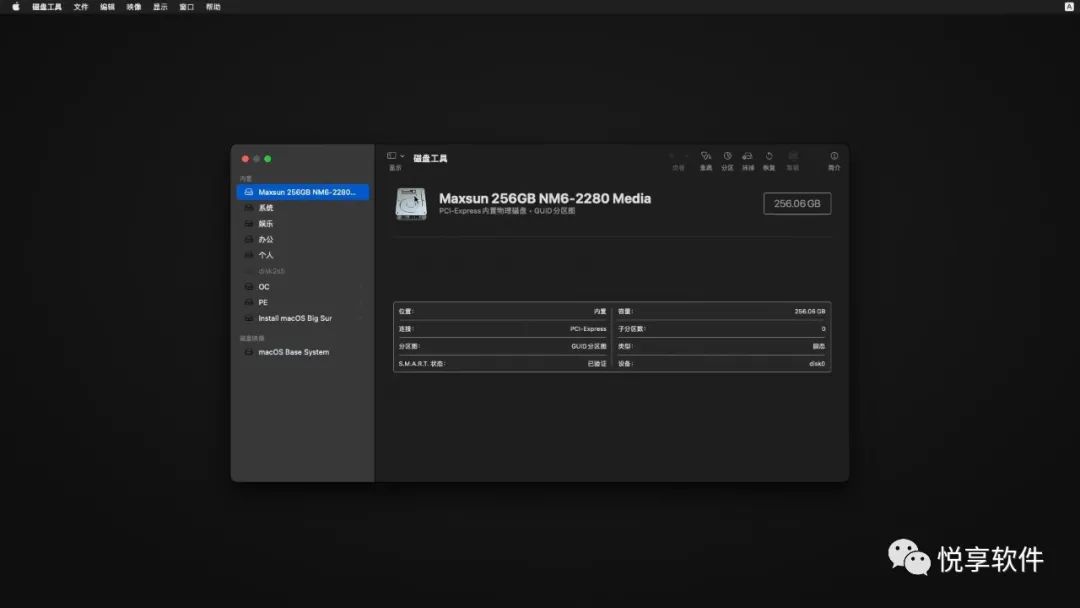Open 简介 (Info) from the toolbar
Screen dimensions: 1080x608
(x=834, y=160)
